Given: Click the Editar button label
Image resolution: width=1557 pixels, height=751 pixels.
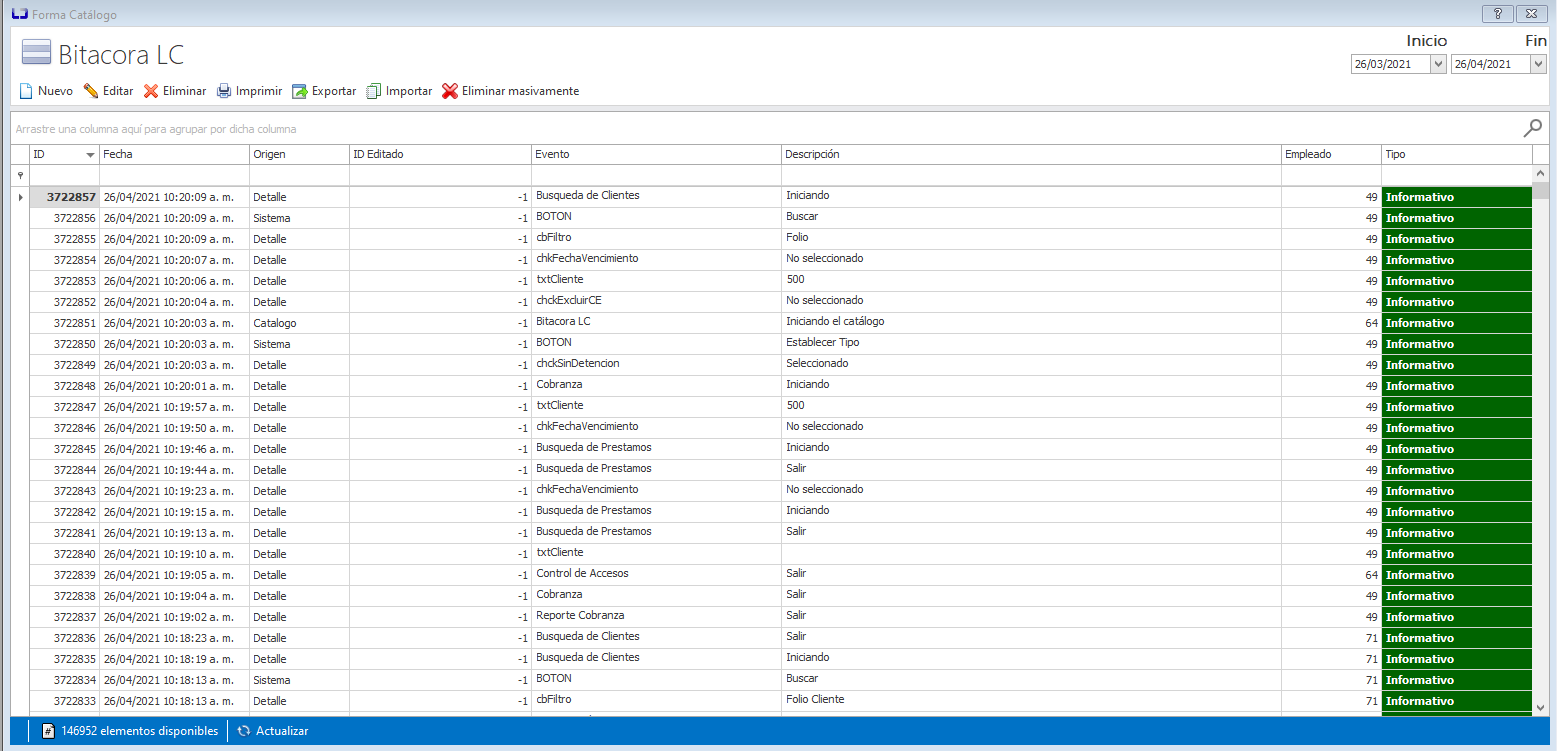Looking at the screenshot, I should [118, 91].
